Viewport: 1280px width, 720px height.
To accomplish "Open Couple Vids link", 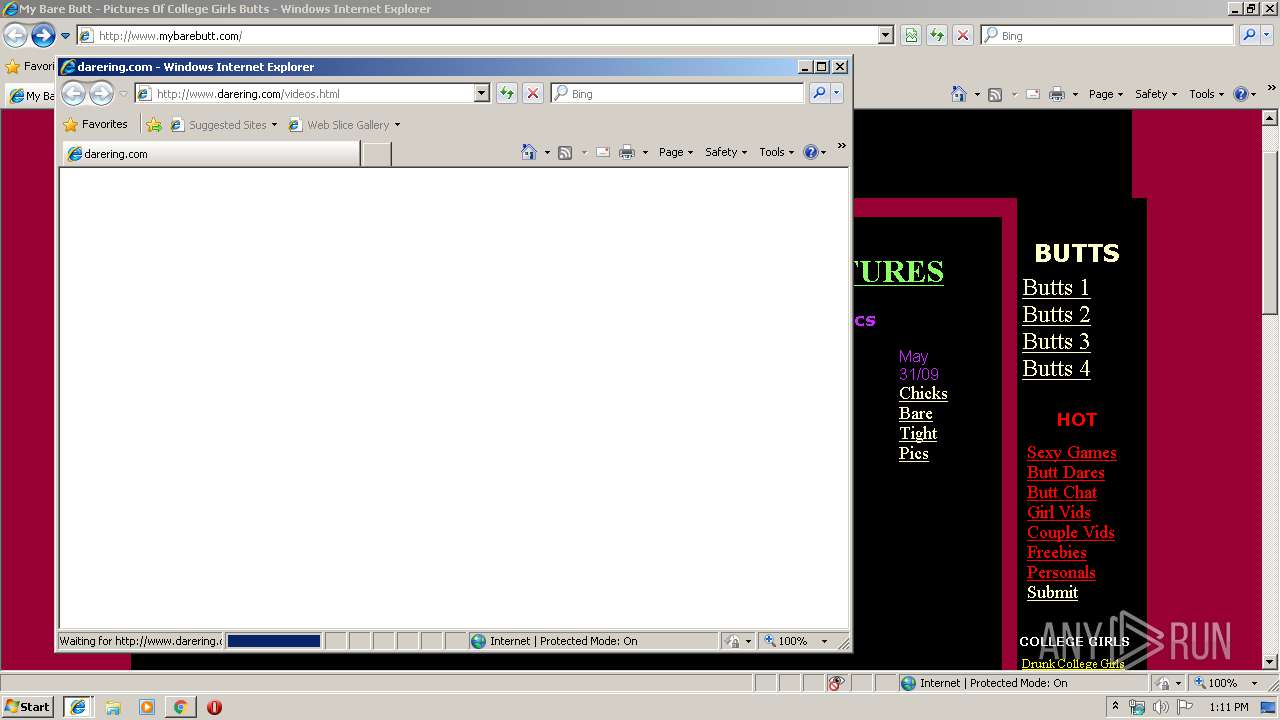I will coord(1070,533).
